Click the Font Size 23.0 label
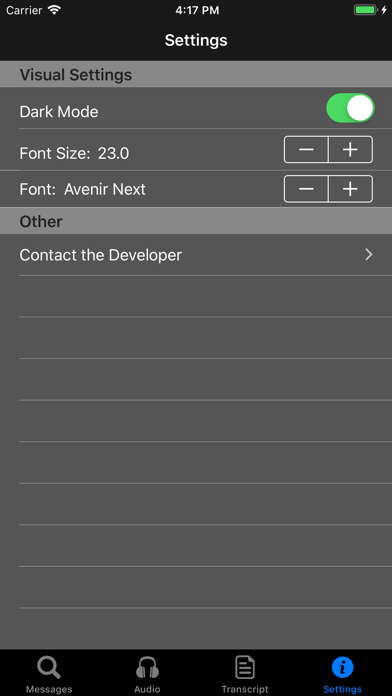The image size is (392, 696). click(74, 153)
